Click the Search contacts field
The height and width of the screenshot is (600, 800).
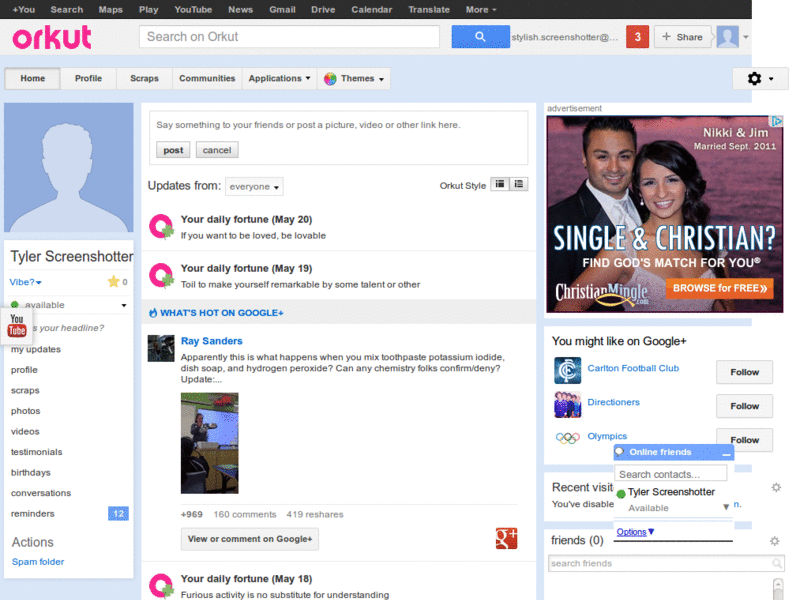click(670, 474)
